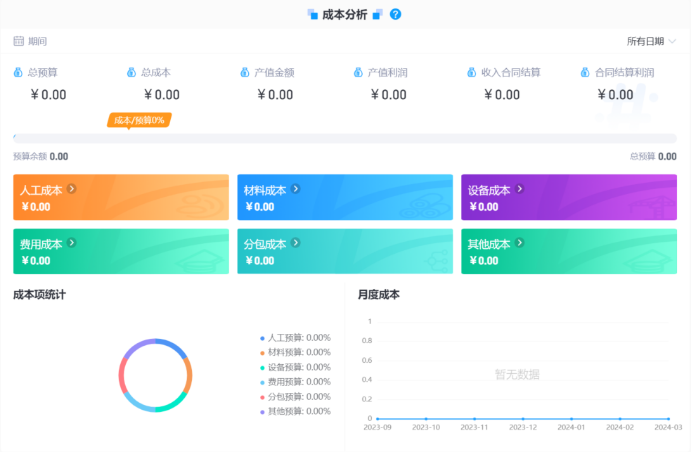Click the money bag icon beside 总预算

click(x=18, y=72)
